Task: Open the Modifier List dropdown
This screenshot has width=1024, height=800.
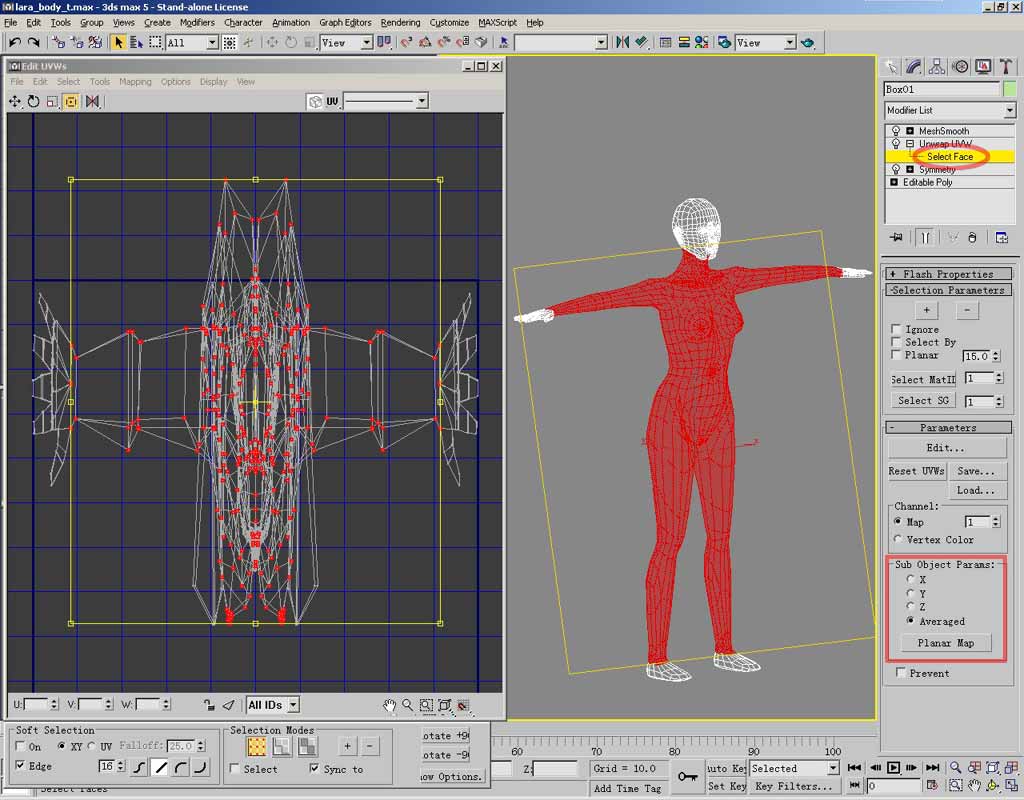Action: click(x=1009, y=110)
